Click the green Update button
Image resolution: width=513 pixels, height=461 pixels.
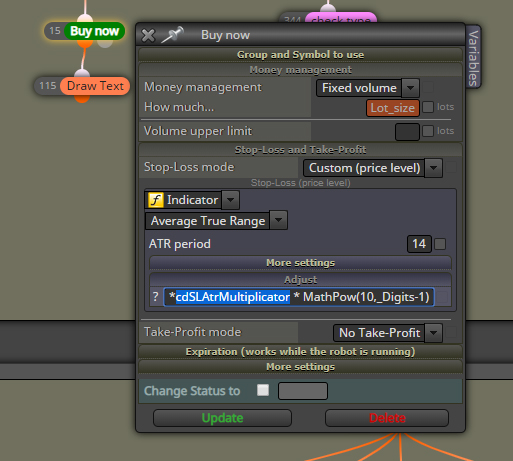(222, 418)
